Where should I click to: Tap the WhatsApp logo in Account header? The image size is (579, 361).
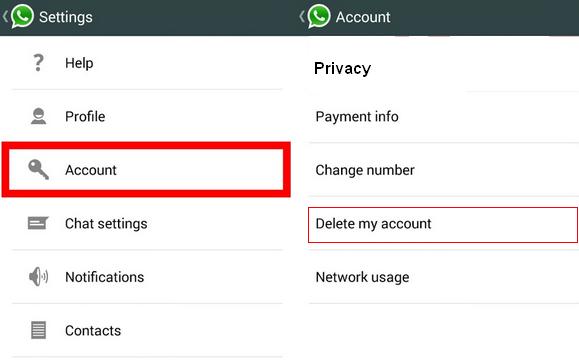[x=319, y=16]
